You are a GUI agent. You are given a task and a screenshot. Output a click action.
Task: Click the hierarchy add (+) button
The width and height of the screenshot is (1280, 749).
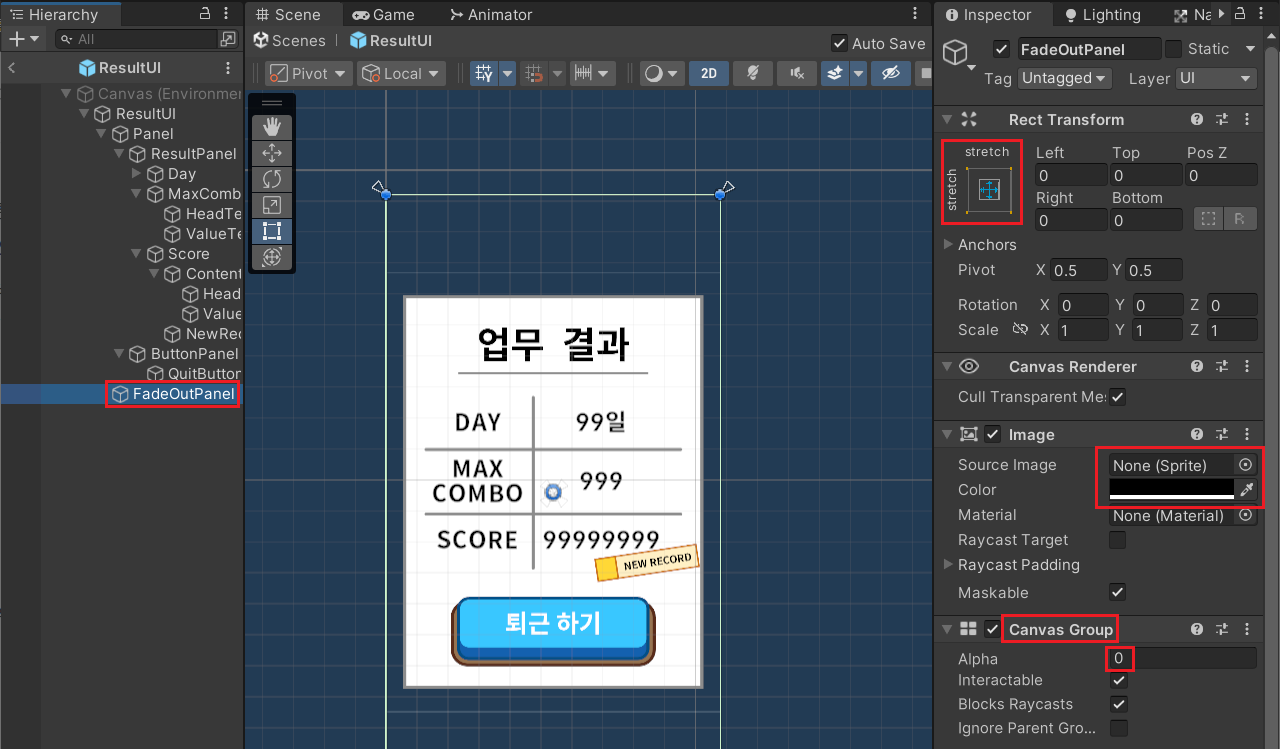25,39
